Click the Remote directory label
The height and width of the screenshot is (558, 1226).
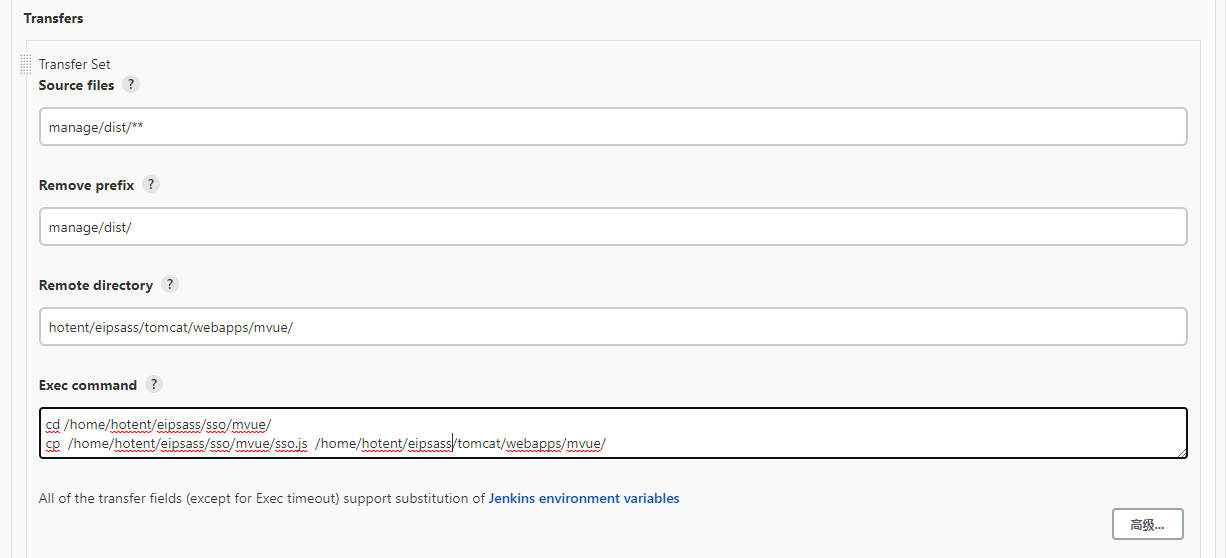95,285
